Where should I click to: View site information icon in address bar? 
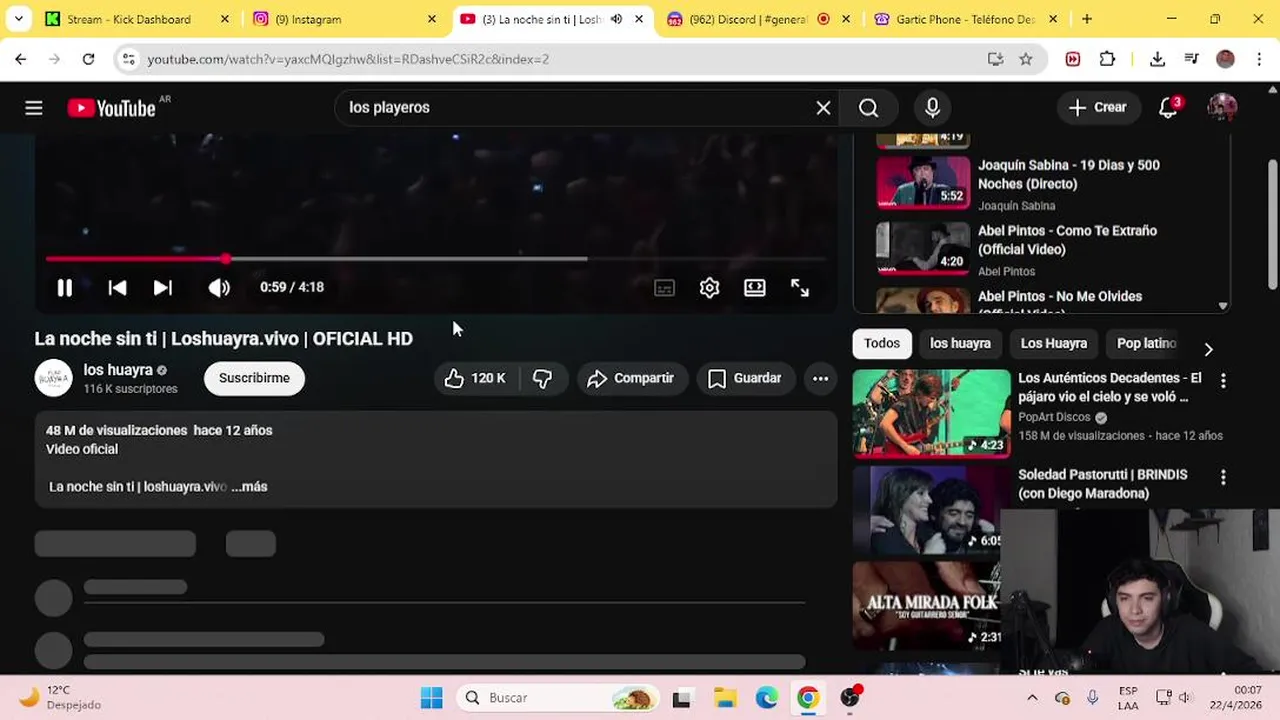[x=128, y=59]
